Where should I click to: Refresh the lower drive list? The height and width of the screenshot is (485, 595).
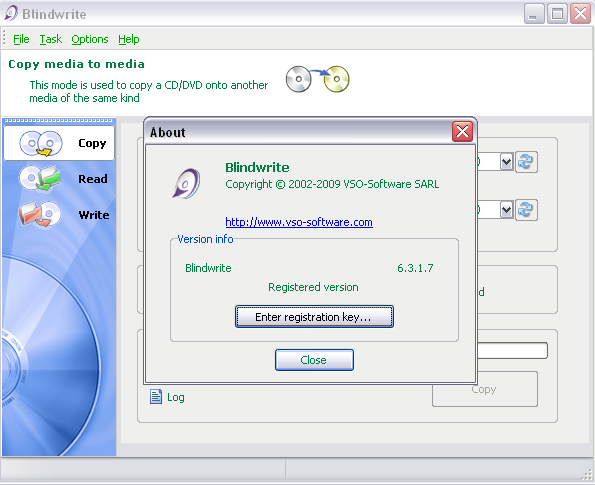(526, 210)
